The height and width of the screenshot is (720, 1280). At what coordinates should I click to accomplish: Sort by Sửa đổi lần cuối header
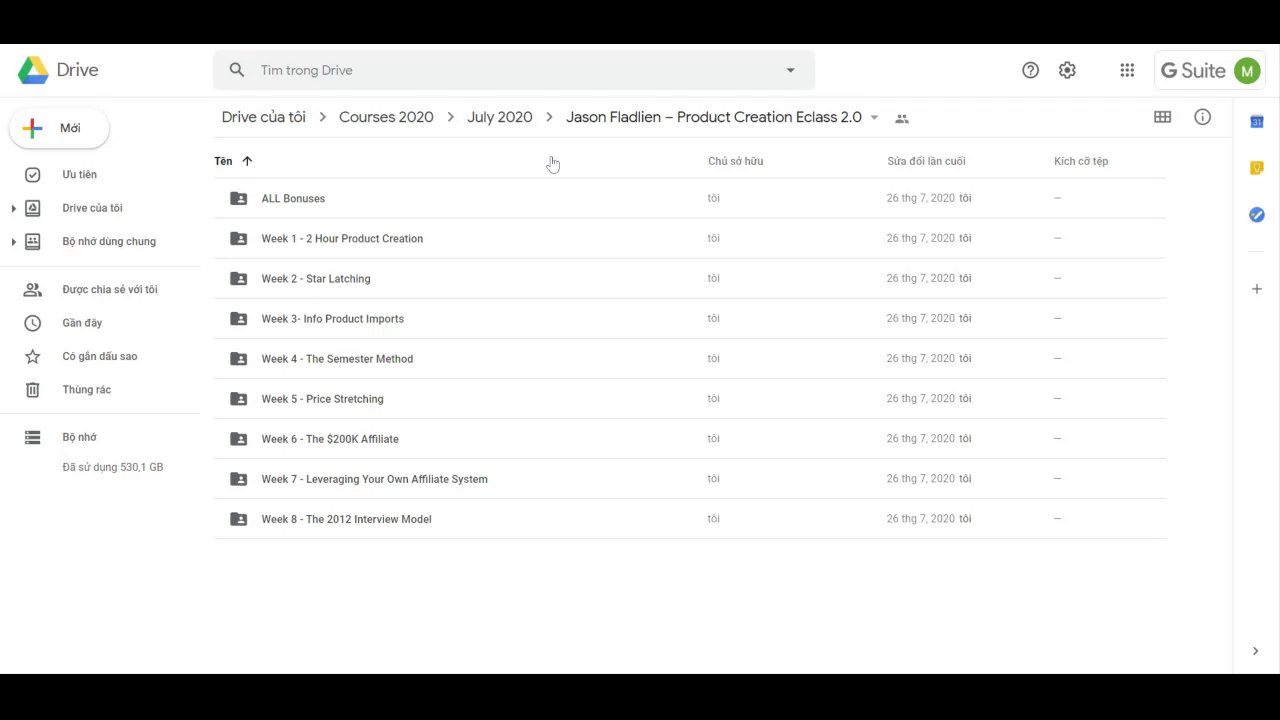click(926, 161)
